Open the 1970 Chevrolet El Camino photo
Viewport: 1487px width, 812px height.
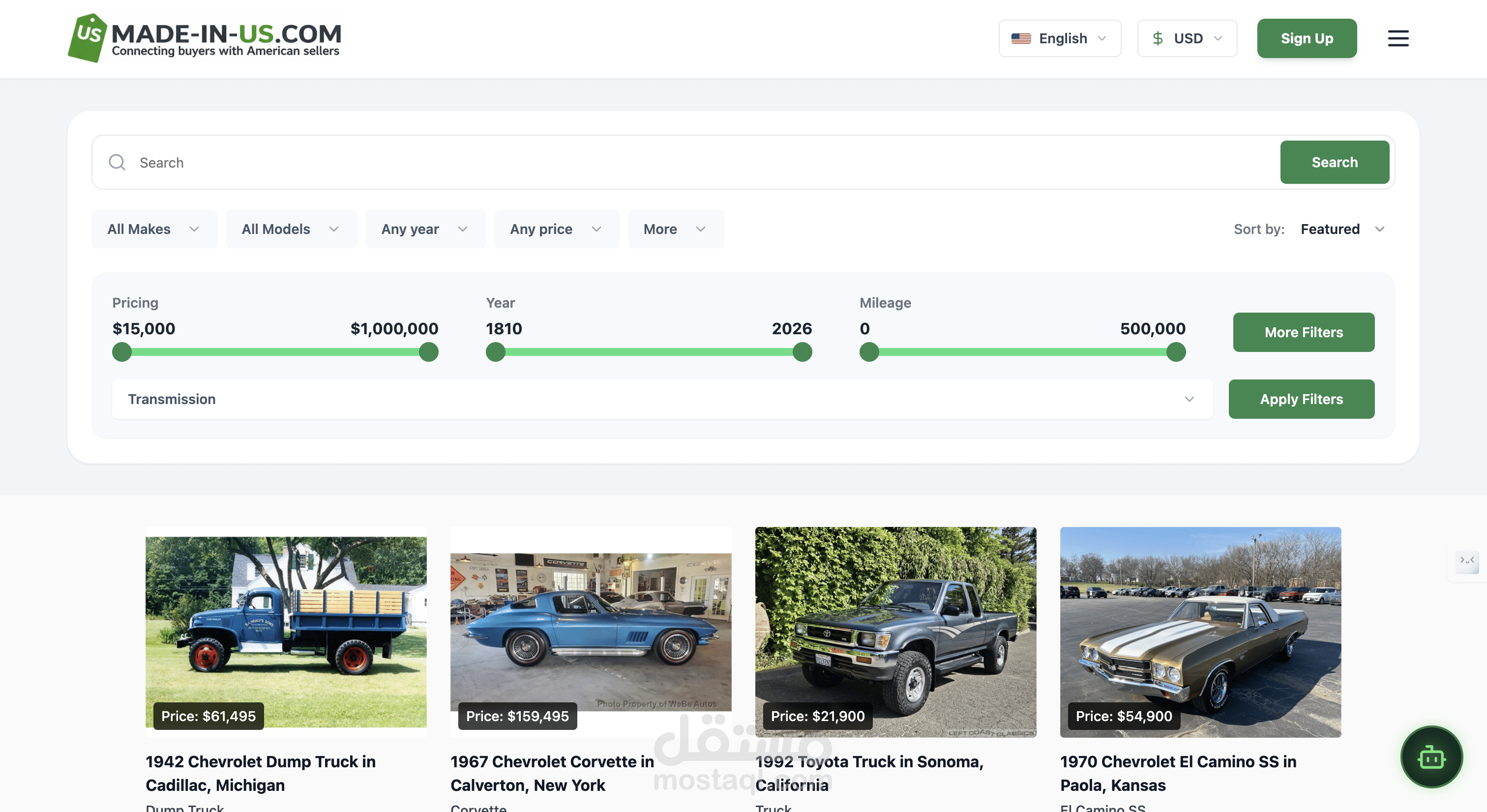pos(1200,631)
